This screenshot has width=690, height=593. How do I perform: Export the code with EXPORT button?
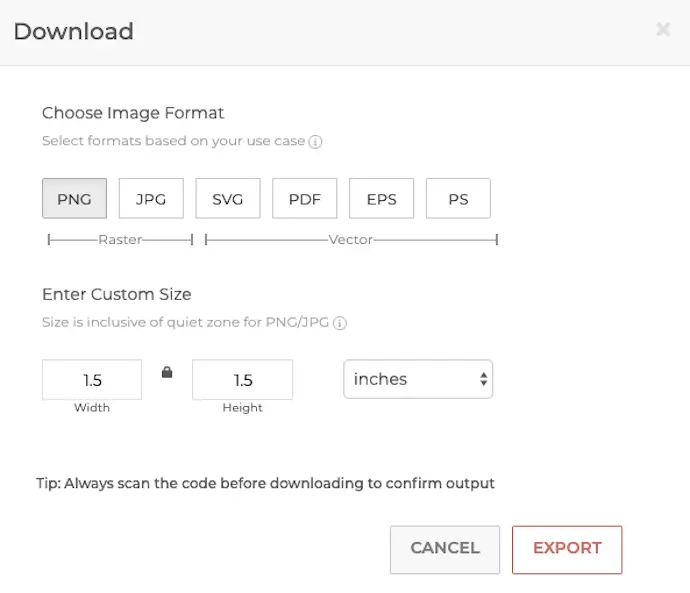pos(567,549)
